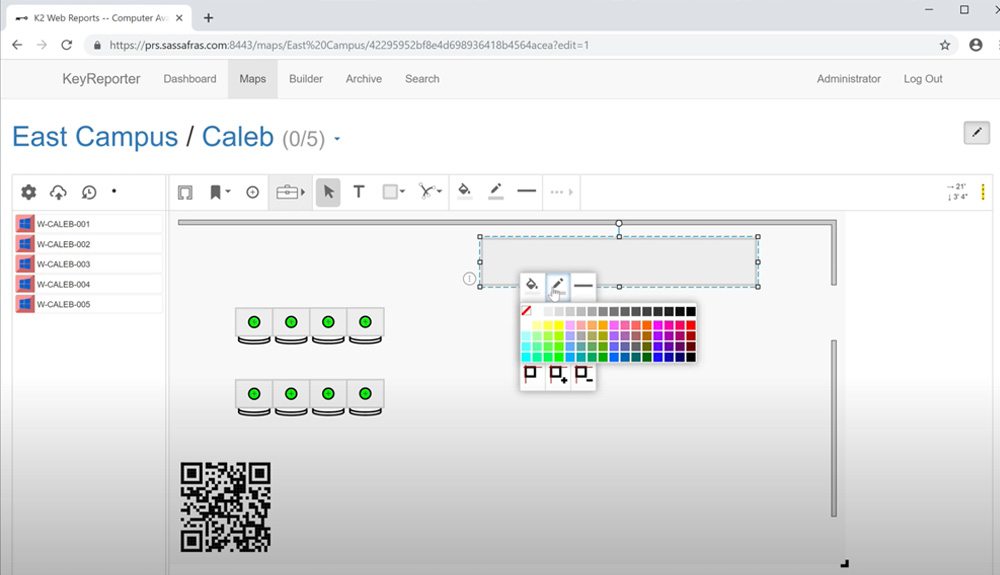Open the Archive menu item

(x=364, y=78)
